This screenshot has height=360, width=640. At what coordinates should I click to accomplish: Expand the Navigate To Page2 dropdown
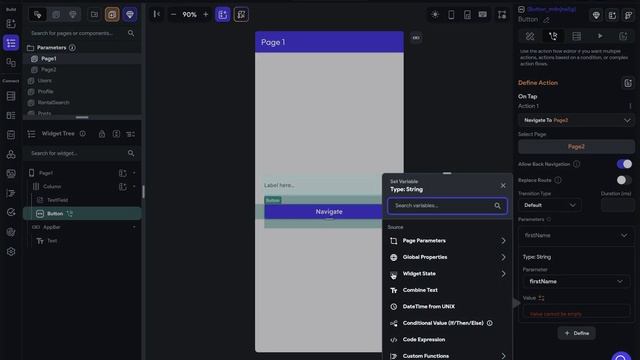click(x=576, y=120)
